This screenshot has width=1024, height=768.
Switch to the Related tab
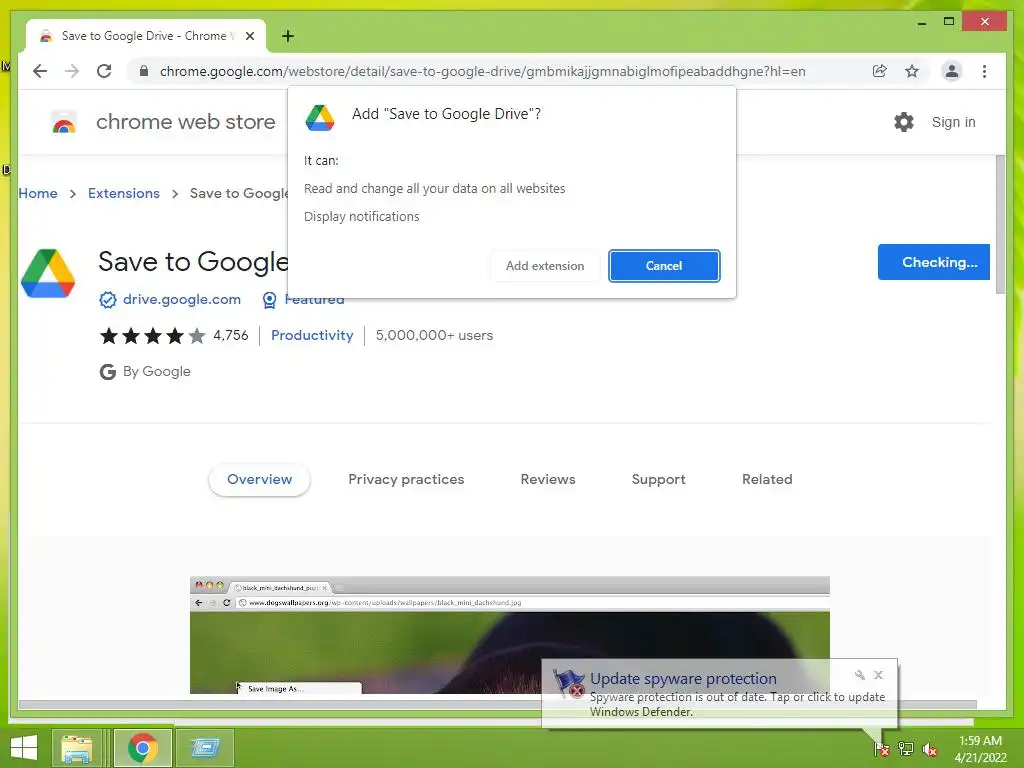click(767, 479)
